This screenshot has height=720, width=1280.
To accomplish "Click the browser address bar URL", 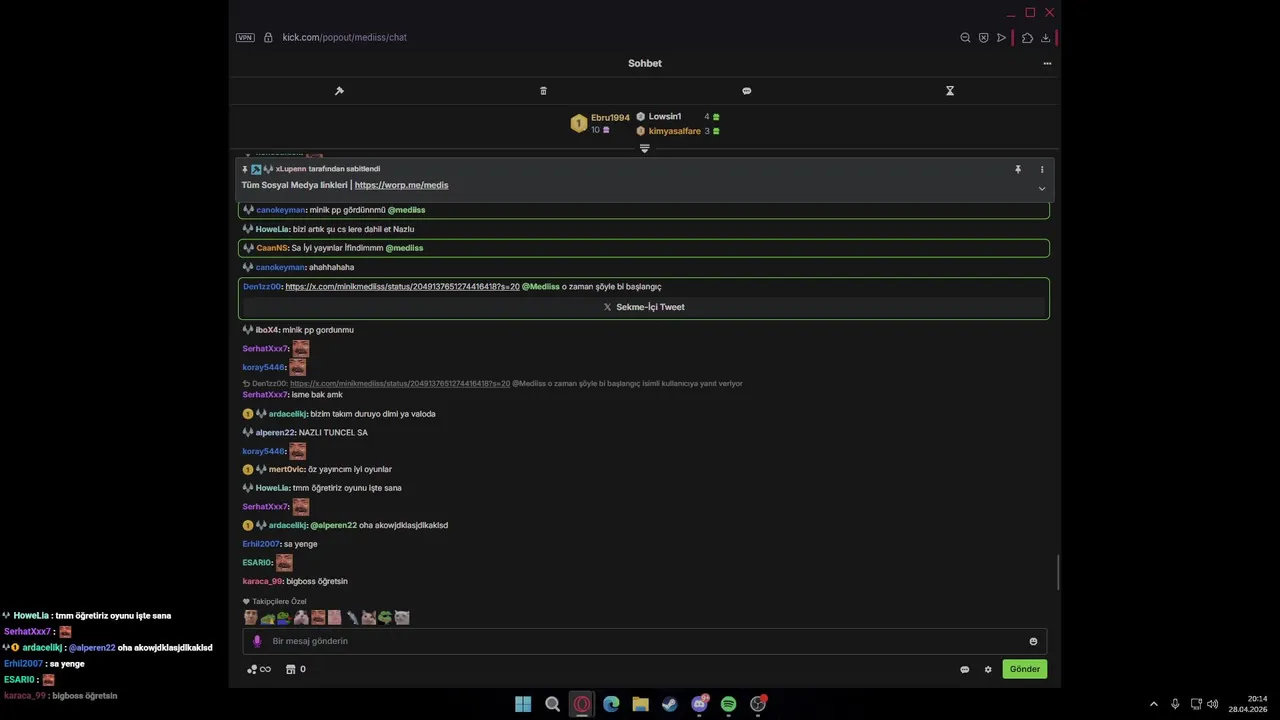I will (344, 37).
